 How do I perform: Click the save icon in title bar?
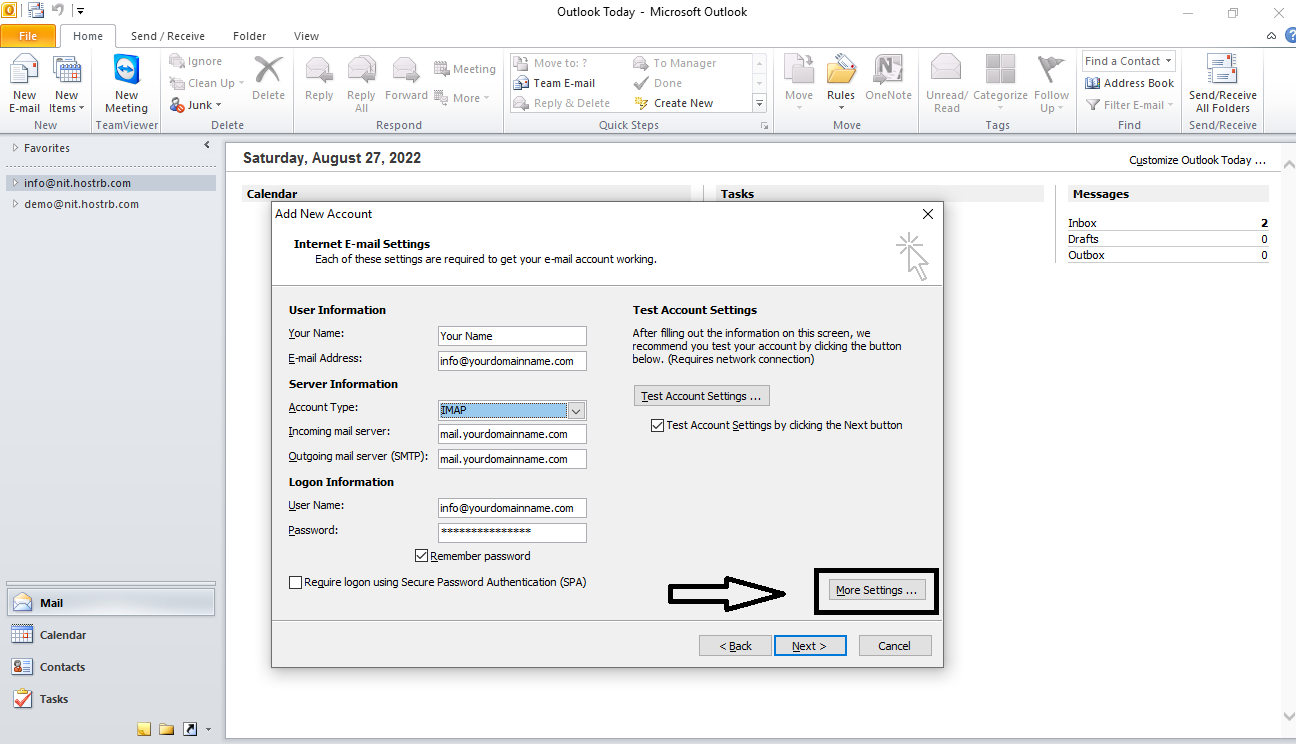click(36, 11)
